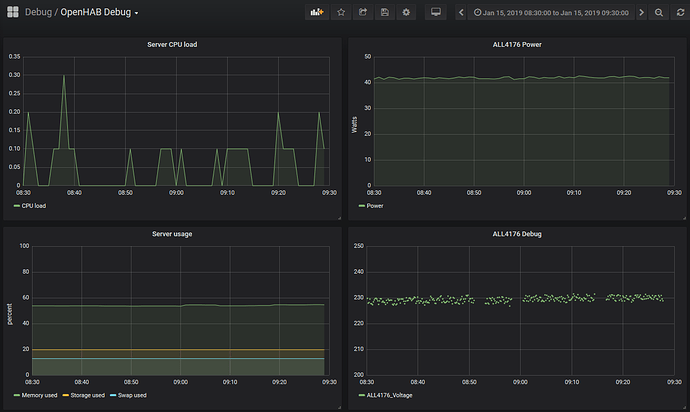Viewport: 690px width, 412px height.
Task: Open Server CPU load panel title menu
Action: (x=172, y=44)
